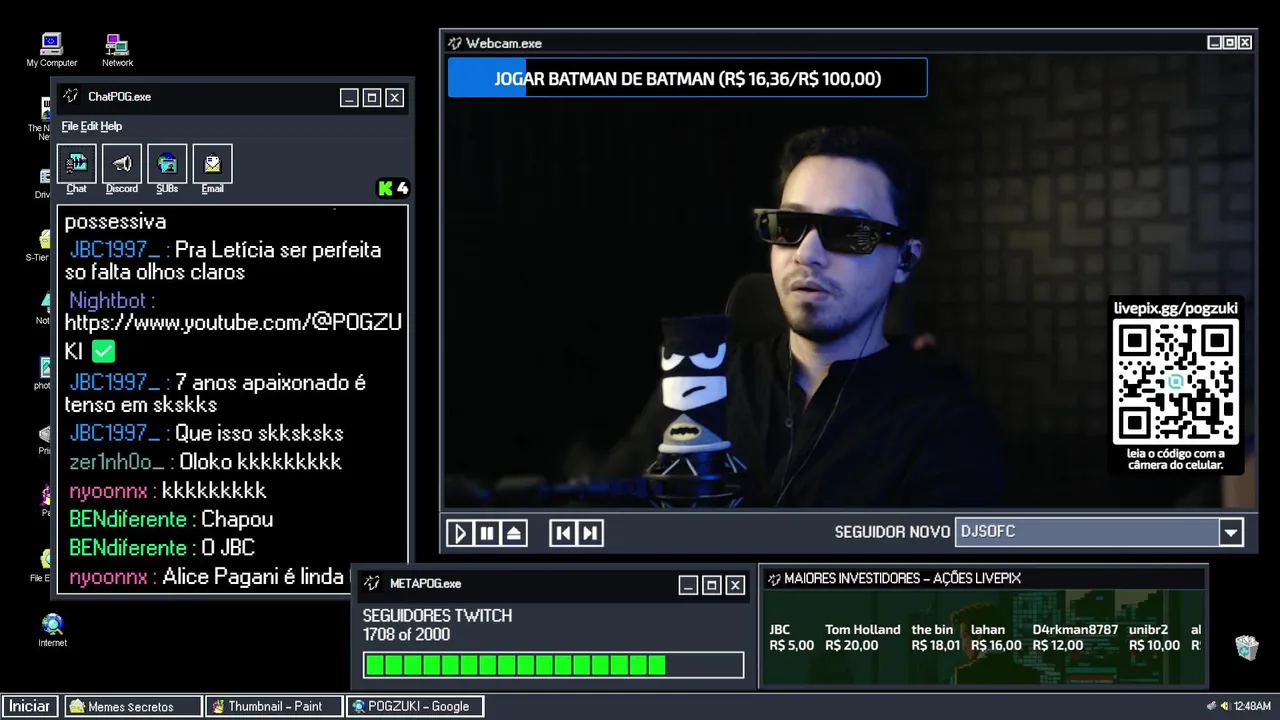Screen dimensions: 1280x720
Task: Click the clock showing 12:48AM
Action: pyautogui.click(x=1252, y=706)
